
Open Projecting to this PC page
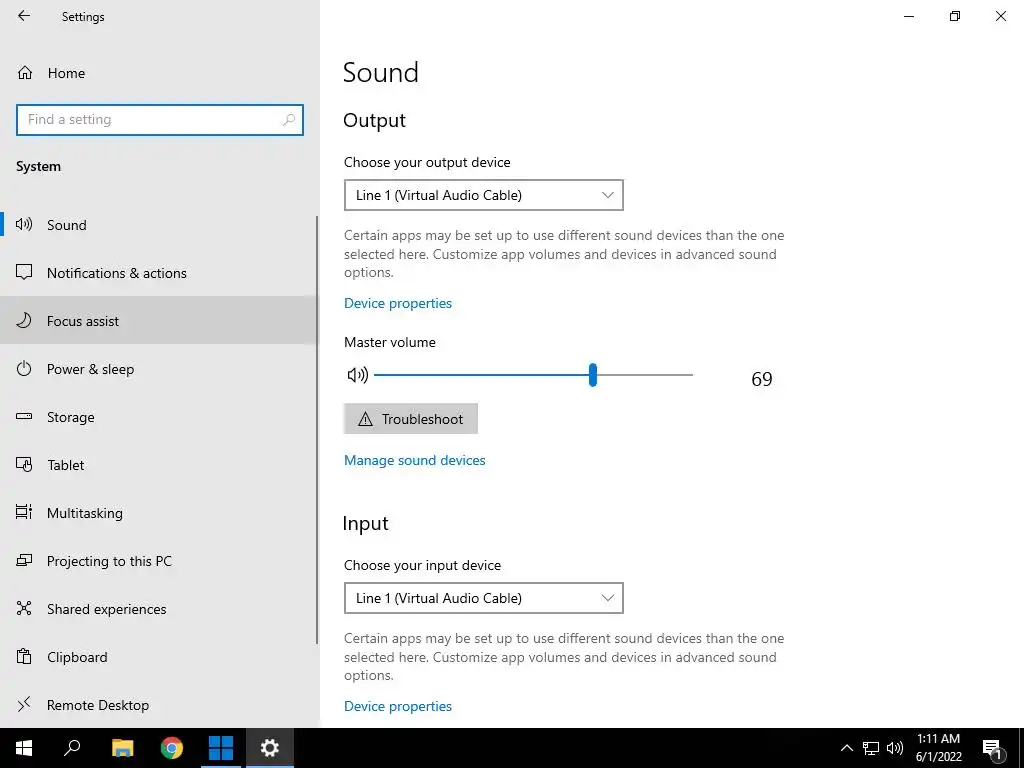tap(160, 561)
